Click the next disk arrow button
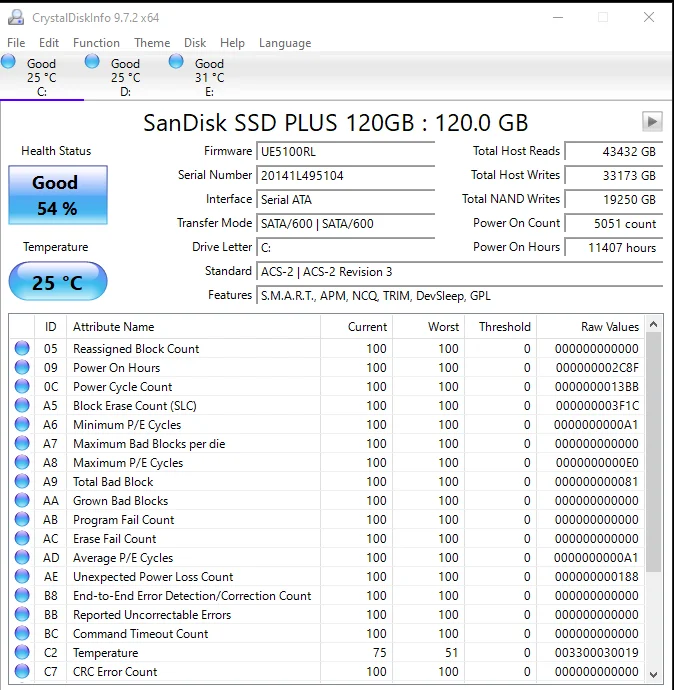This screenshot has width=674, height=690. click(652, 121)
